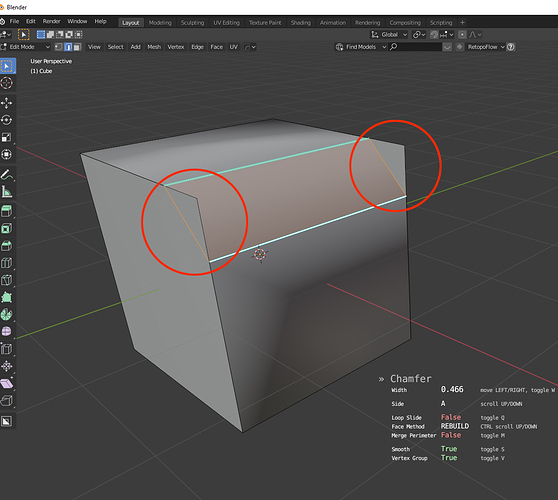558x500 pixels.
Task: Open the Mesh menu in viewport header
Action: pos(154,47)
